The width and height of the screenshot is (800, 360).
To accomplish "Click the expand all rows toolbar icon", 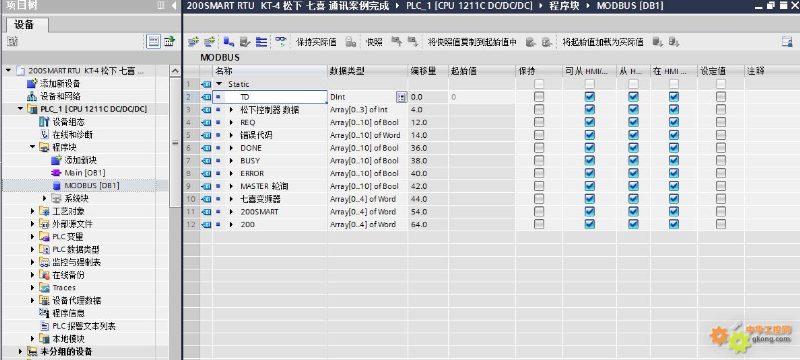I will 262,42.
